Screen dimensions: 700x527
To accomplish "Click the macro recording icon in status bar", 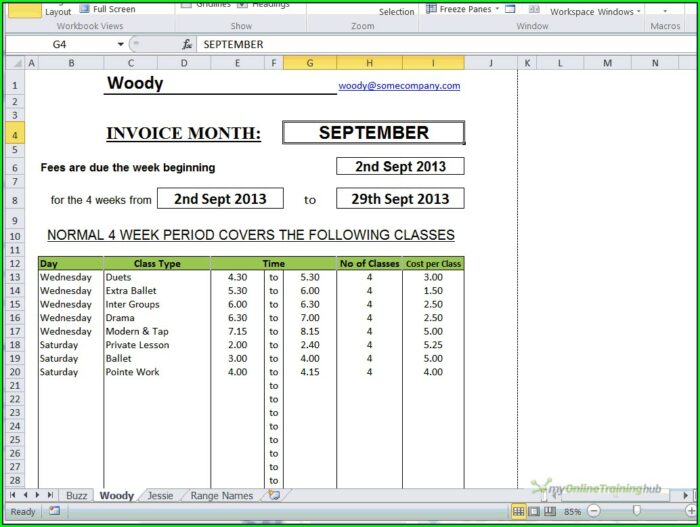I will (x=54, y=511).
